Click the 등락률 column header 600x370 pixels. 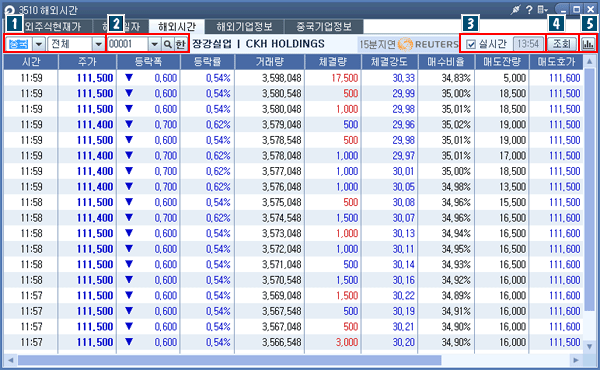click(x=207, y=62)
